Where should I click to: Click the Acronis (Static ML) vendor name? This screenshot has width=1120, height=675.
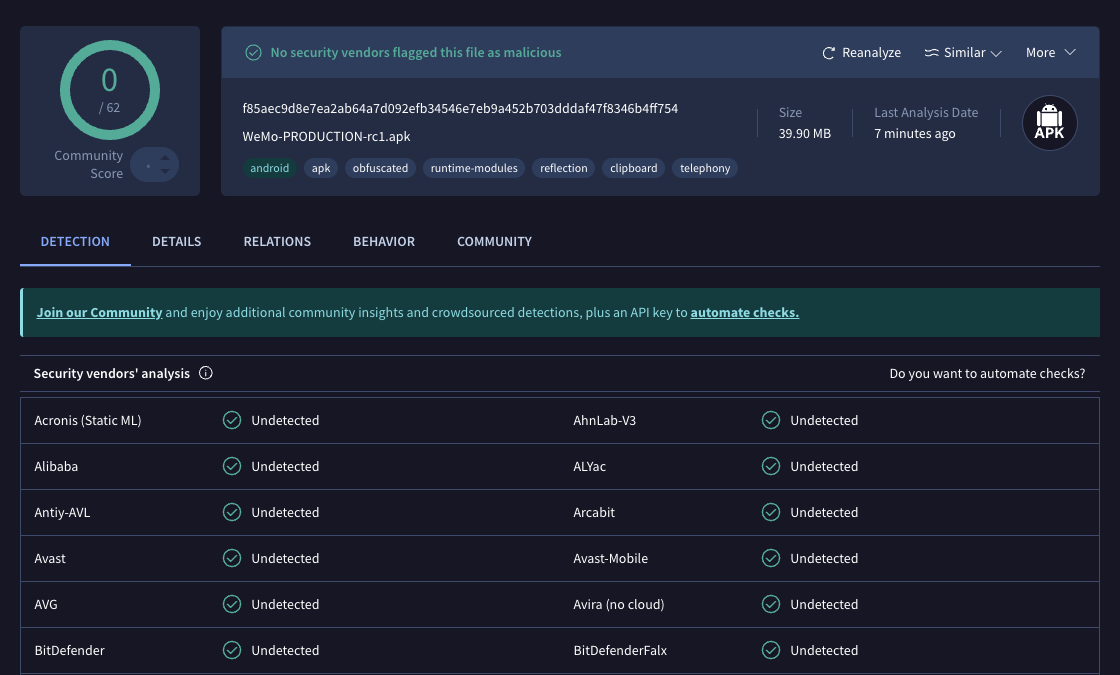point(88,421)
